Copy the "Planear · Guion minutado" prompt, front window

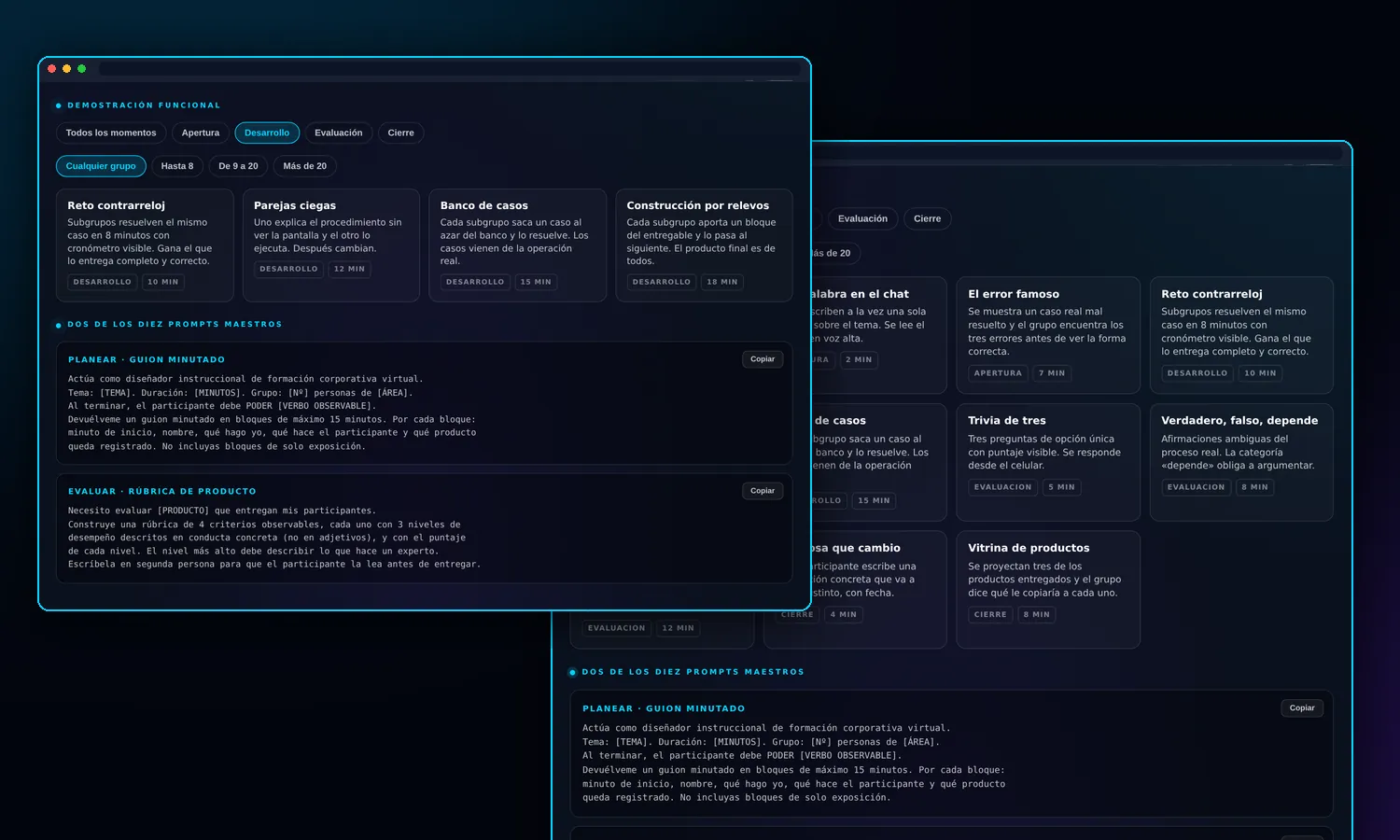coord(763,359)
